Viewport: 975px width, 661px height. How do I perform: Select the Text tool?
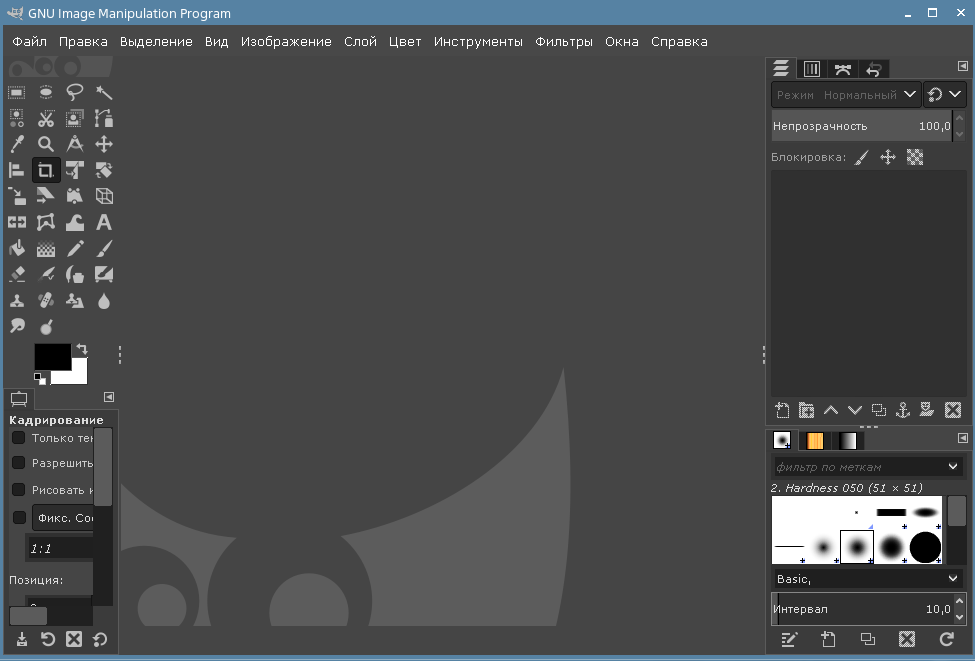104,223
